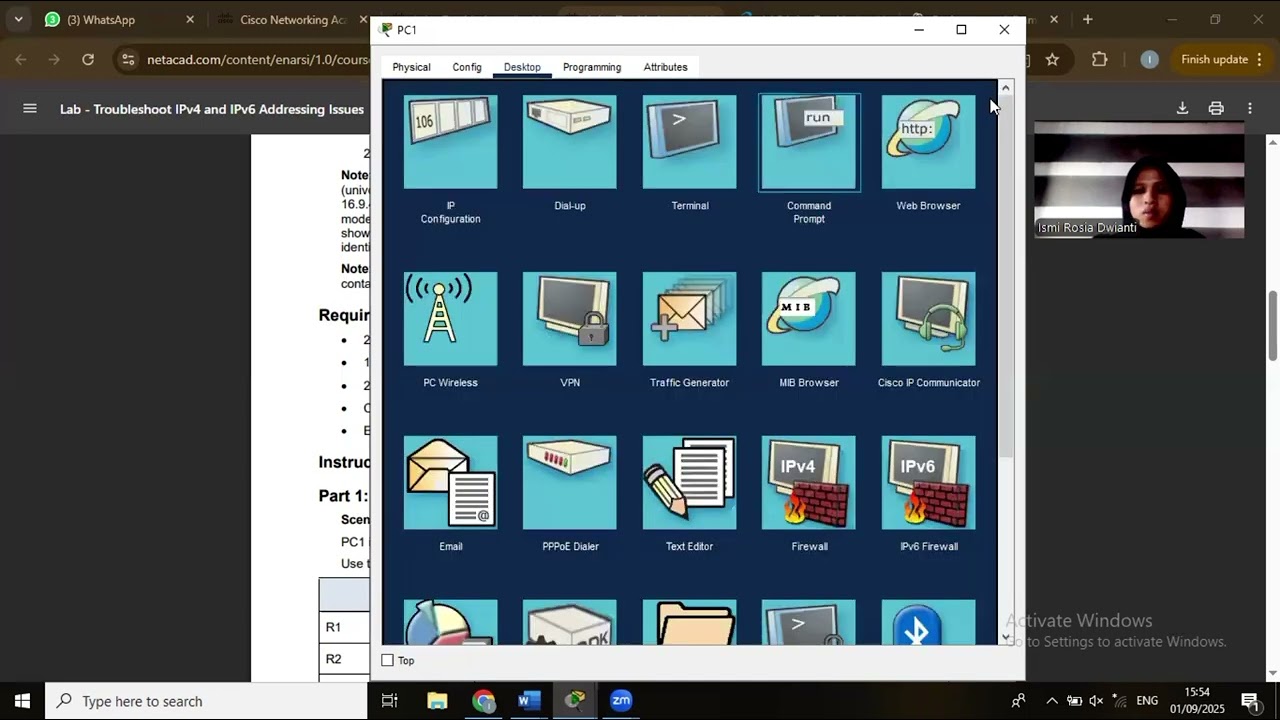Open the IPv6 Firewall settings
The width and height of the screenshot is (1280, 720).
point(928,483)
